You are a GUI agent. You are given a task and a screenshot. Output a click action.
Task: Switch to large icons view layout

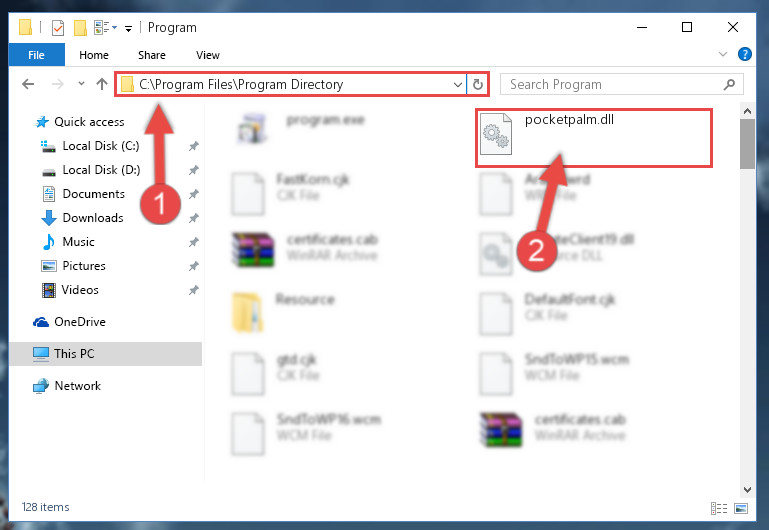tap(741, 508)
